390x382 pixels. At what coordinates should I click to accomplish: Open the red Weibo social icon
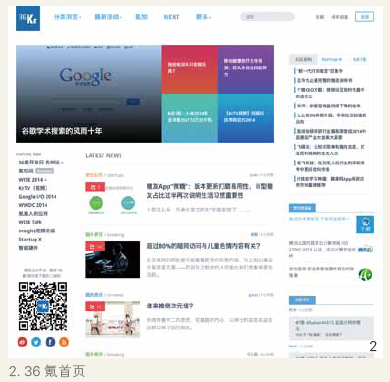[x=22, y=342]
